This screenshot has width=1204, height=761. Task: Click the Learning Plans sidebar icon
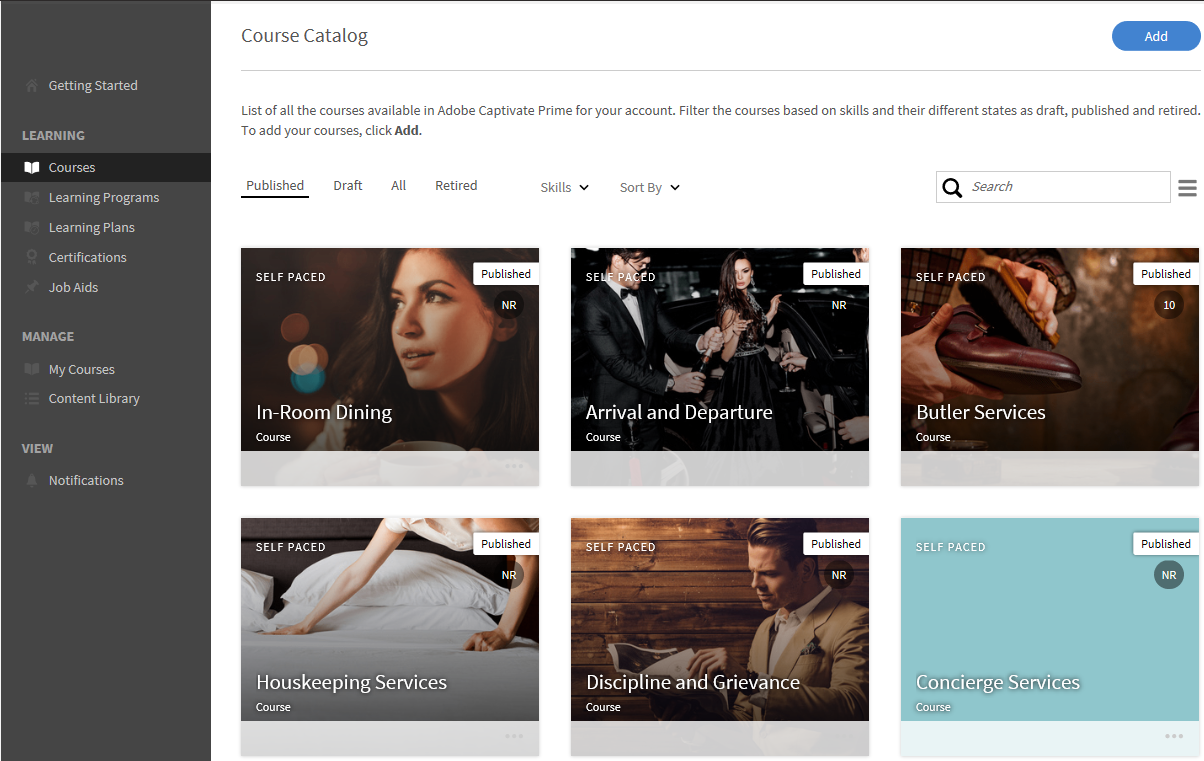tap(32, 228)
